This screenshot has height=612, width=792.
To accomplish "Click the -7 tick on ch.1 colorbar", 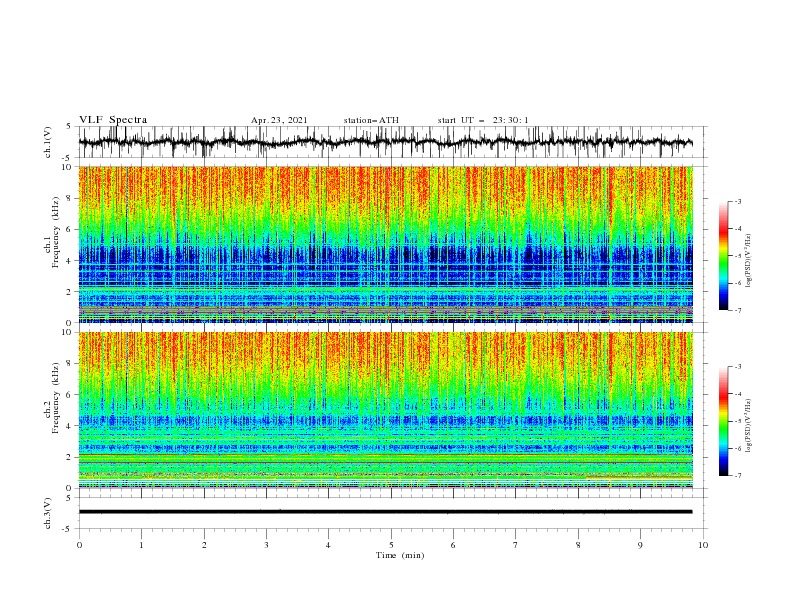I will tap(737, 310).
